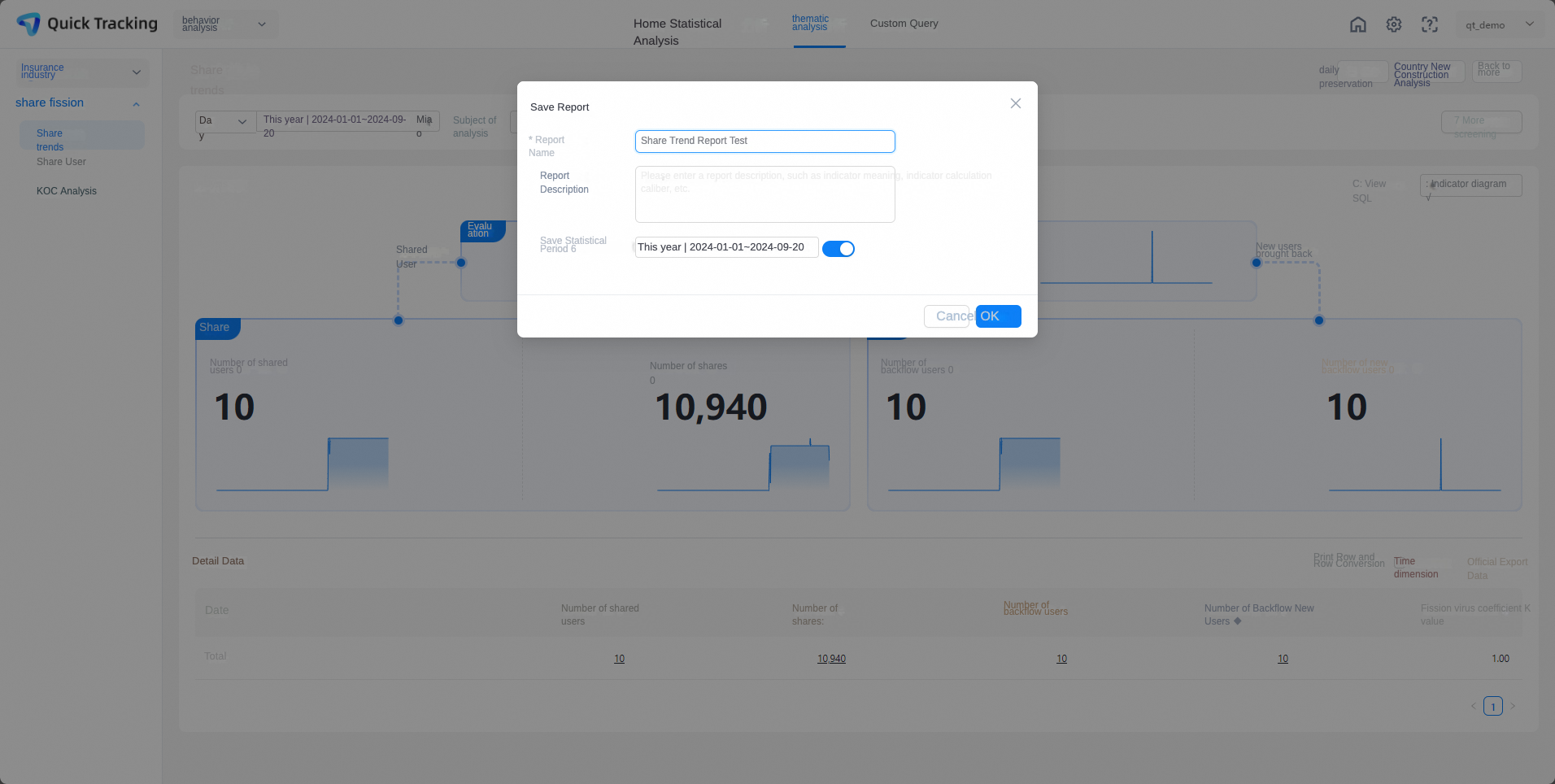This screenshot has height=784, width=1555.
Task: Toggle the Save Statistical Period switch
Action: pyautogui.click(x=838, y=249)
